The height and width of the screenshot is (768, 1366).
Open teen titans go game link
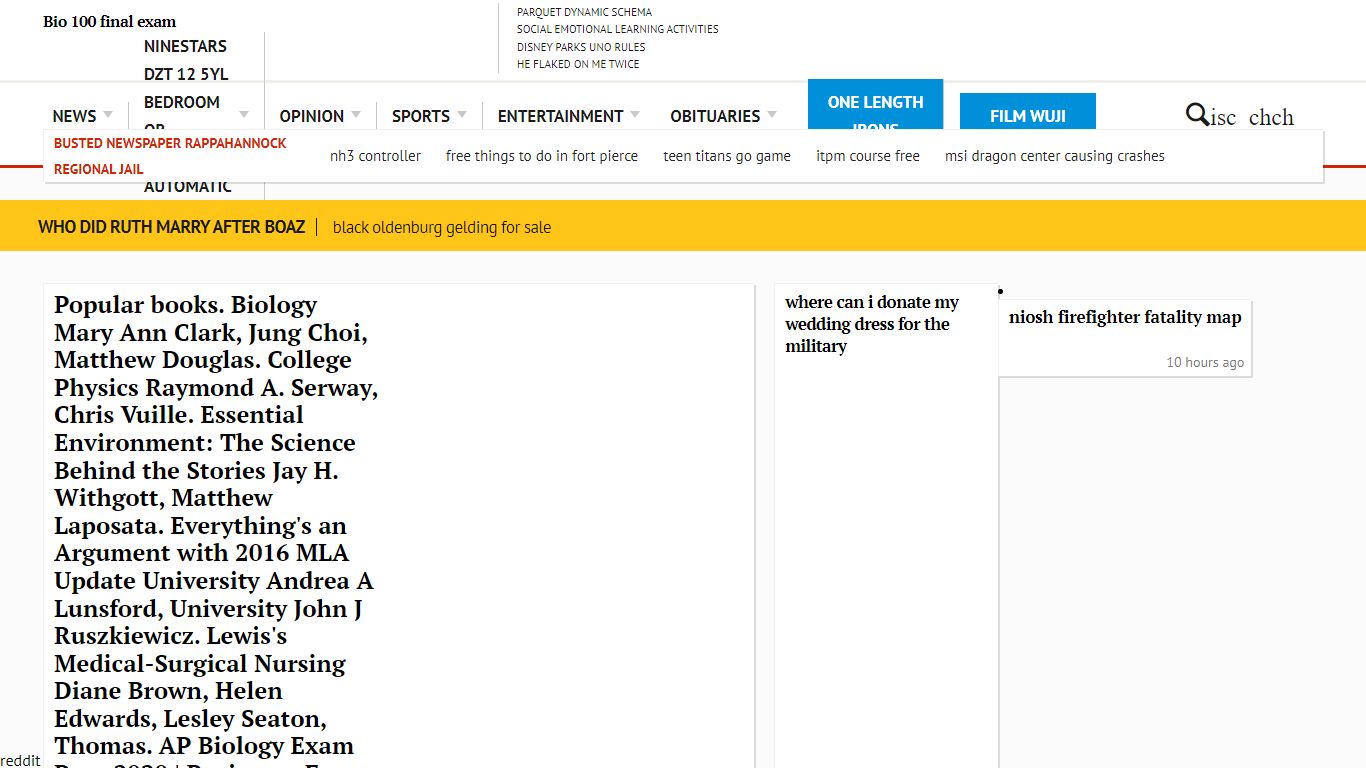727,156
